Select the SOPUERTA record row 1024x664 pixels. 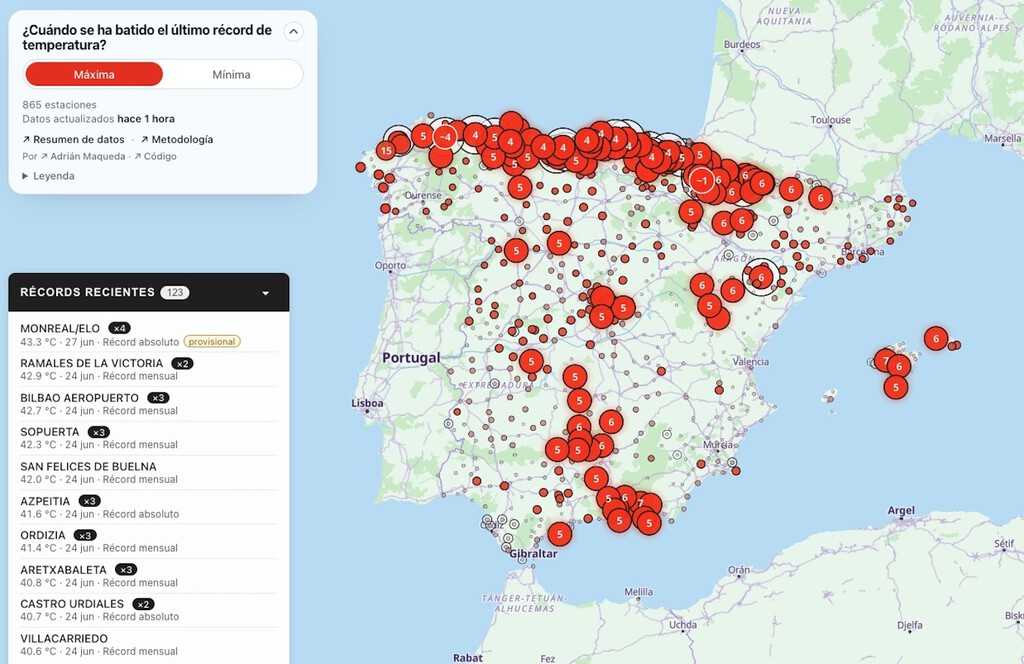point(149,438)
